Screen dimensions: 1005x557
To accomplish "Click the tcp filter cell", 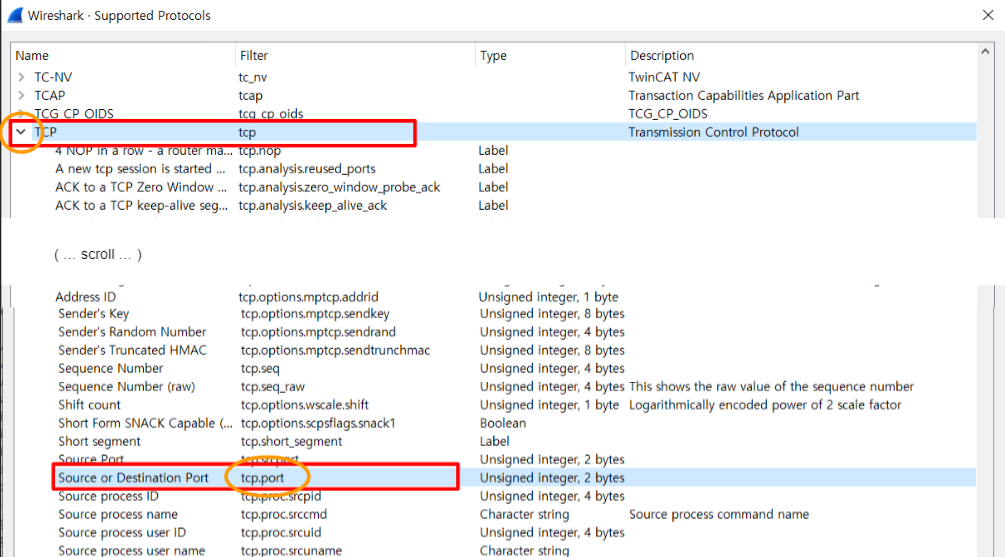I will [x=247, y=132].
